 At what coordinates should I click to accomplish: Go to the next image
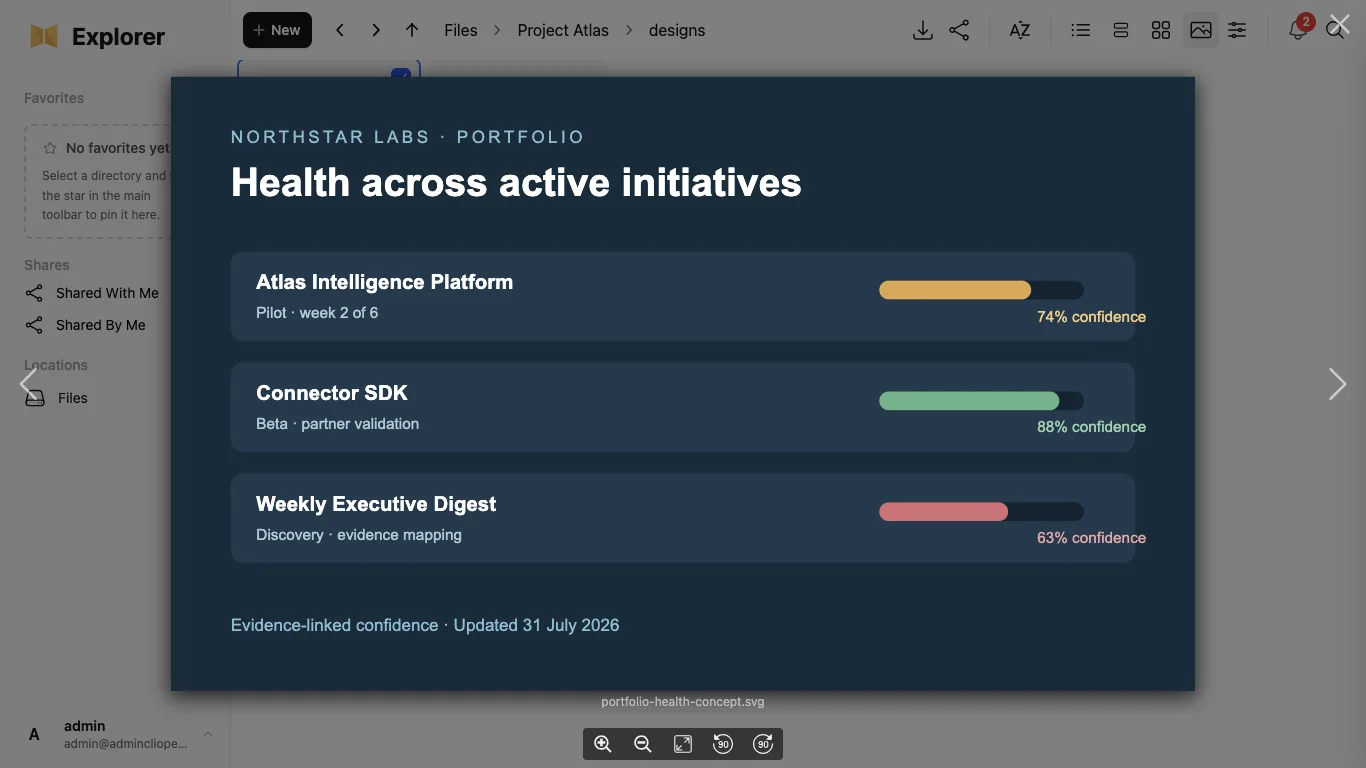[1337, 384]
